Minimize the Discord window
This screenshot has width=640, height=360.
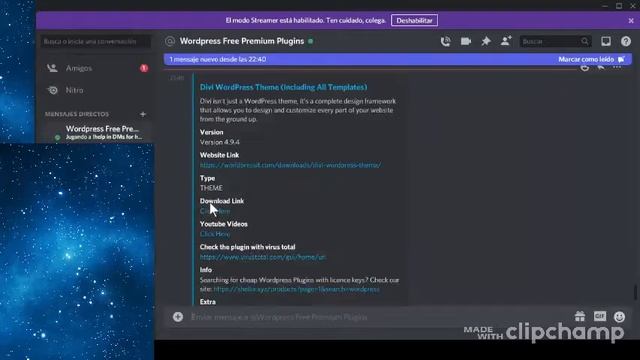click(x=605, y=6)
